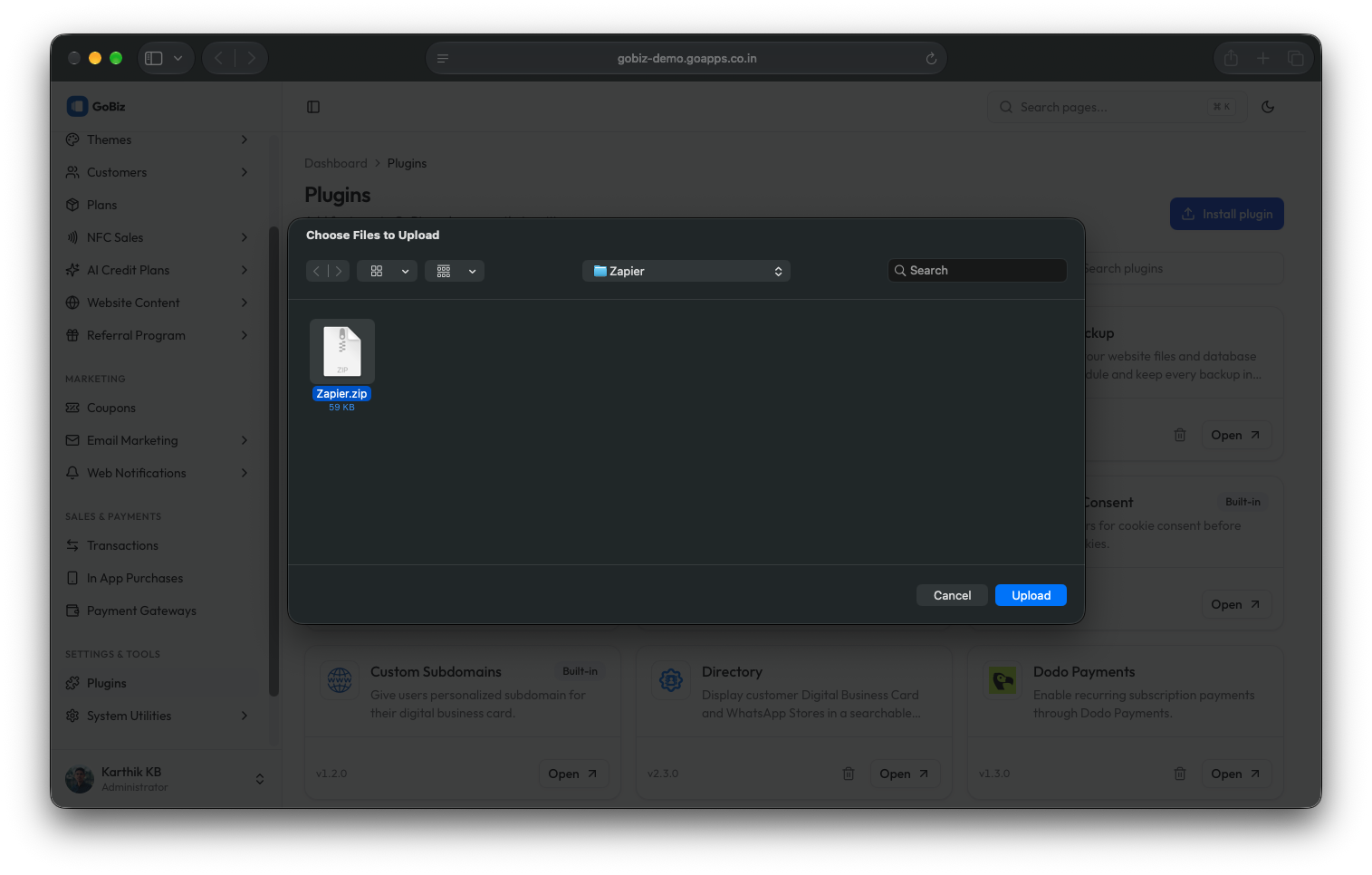Click the Coupons ticket icon
The height and width of the screenshot is (875, 1372).
point(72,408)
